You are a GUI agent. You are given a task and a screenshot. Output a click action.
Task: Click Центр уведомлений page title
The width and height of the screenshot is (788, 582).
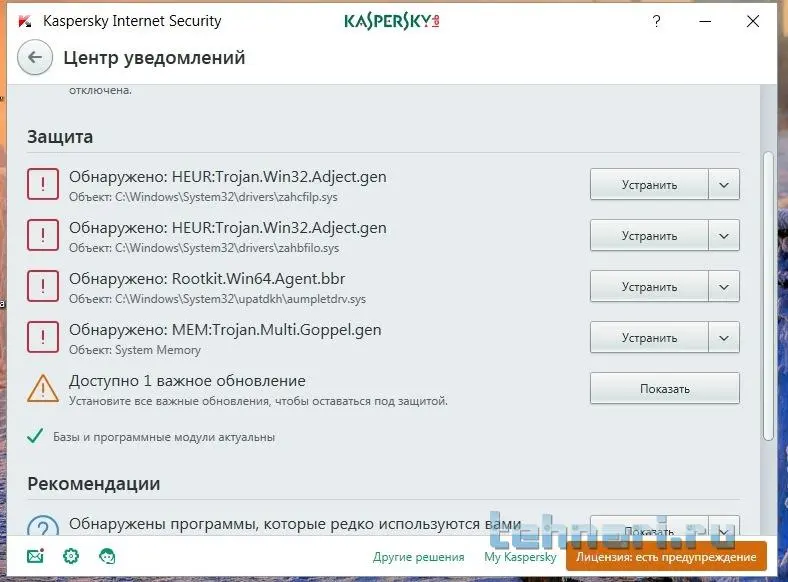(154, 58)
